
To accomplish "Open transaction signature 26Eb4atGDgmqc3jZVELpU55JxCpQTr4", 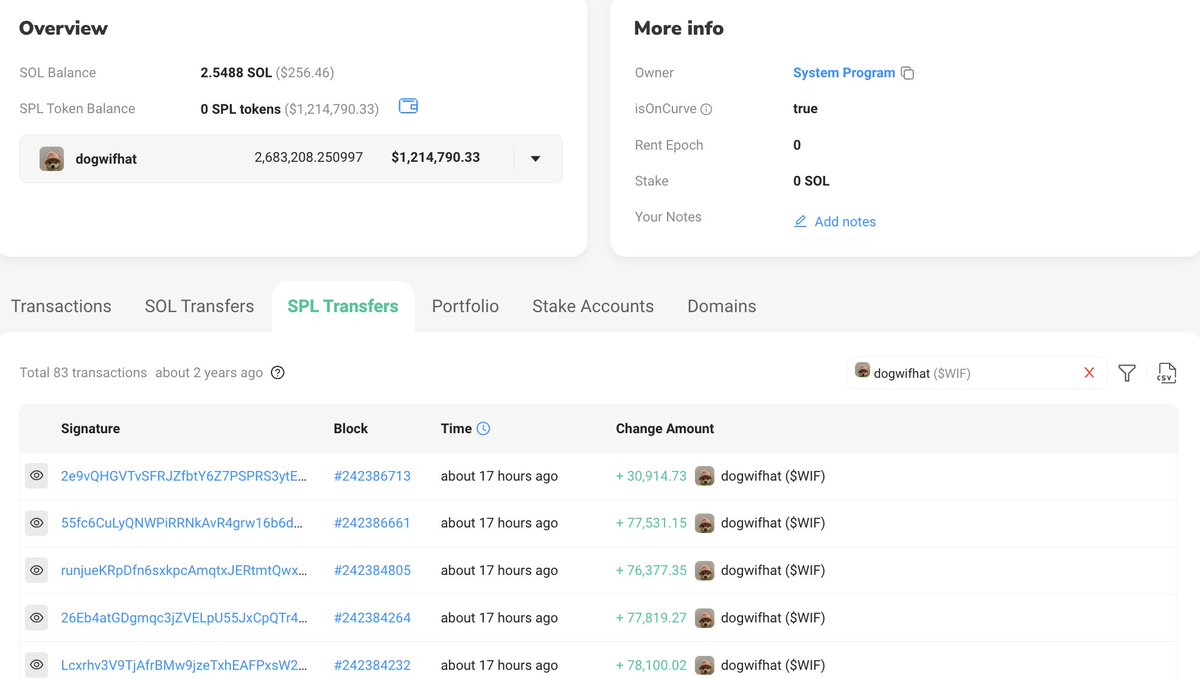I will (x=184, y=618).
